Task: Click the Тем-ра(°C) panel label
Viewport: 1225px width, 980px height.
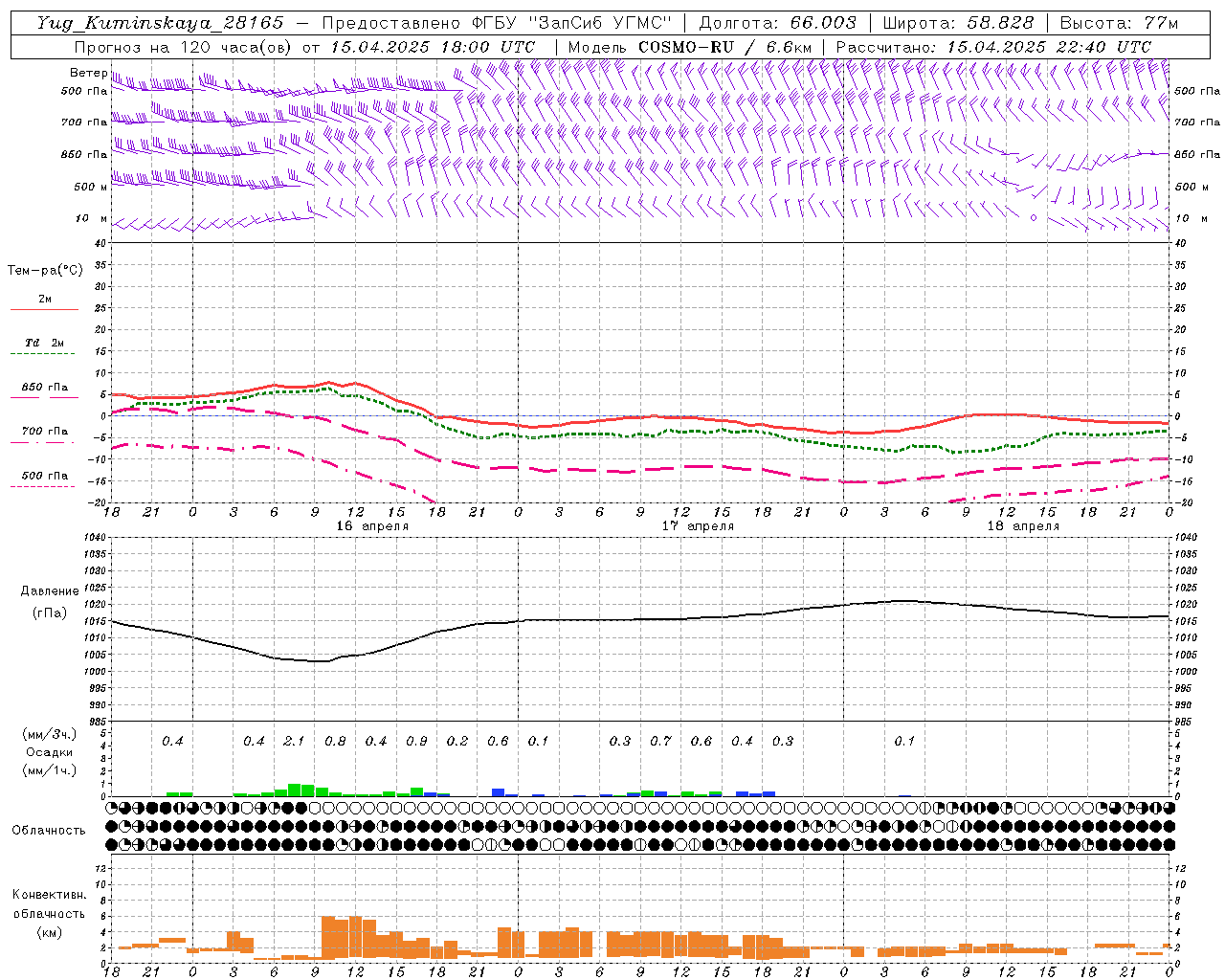Action: tap(45, 271)
